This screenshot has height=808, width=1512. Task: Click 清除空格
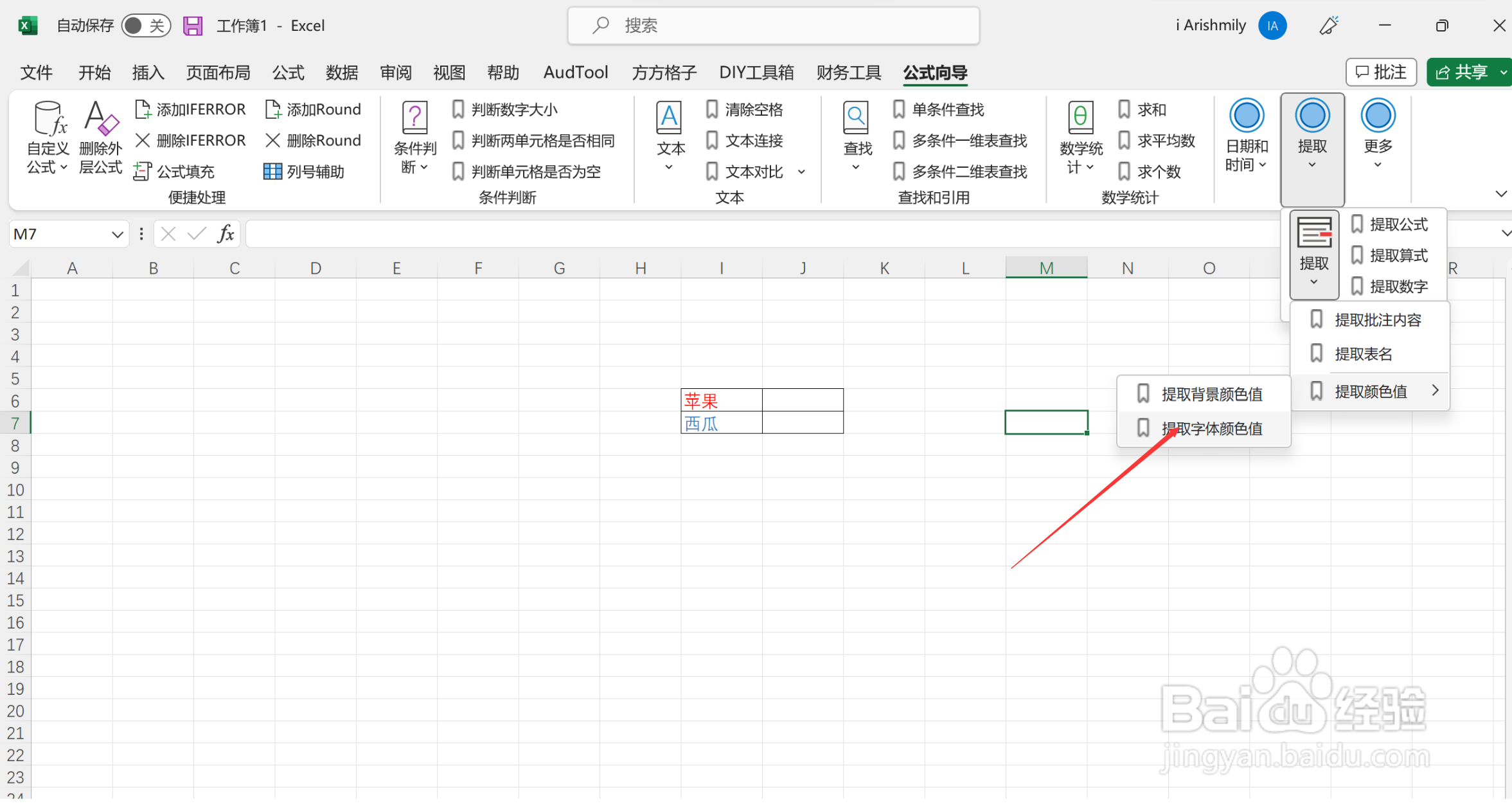click(744, 109)
